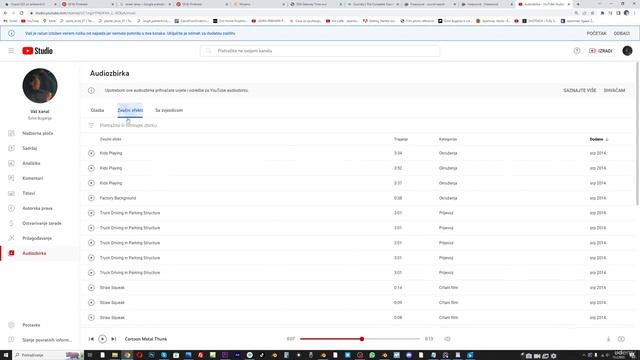
Task: Open the account avatar in header
Action: point(627,51)
